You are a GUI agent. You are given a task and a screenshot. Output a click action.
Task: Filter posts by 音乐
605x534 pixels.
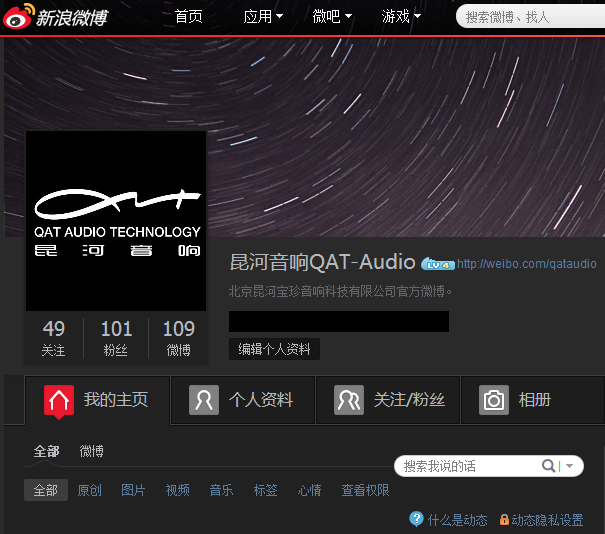[x=221, y=490]
